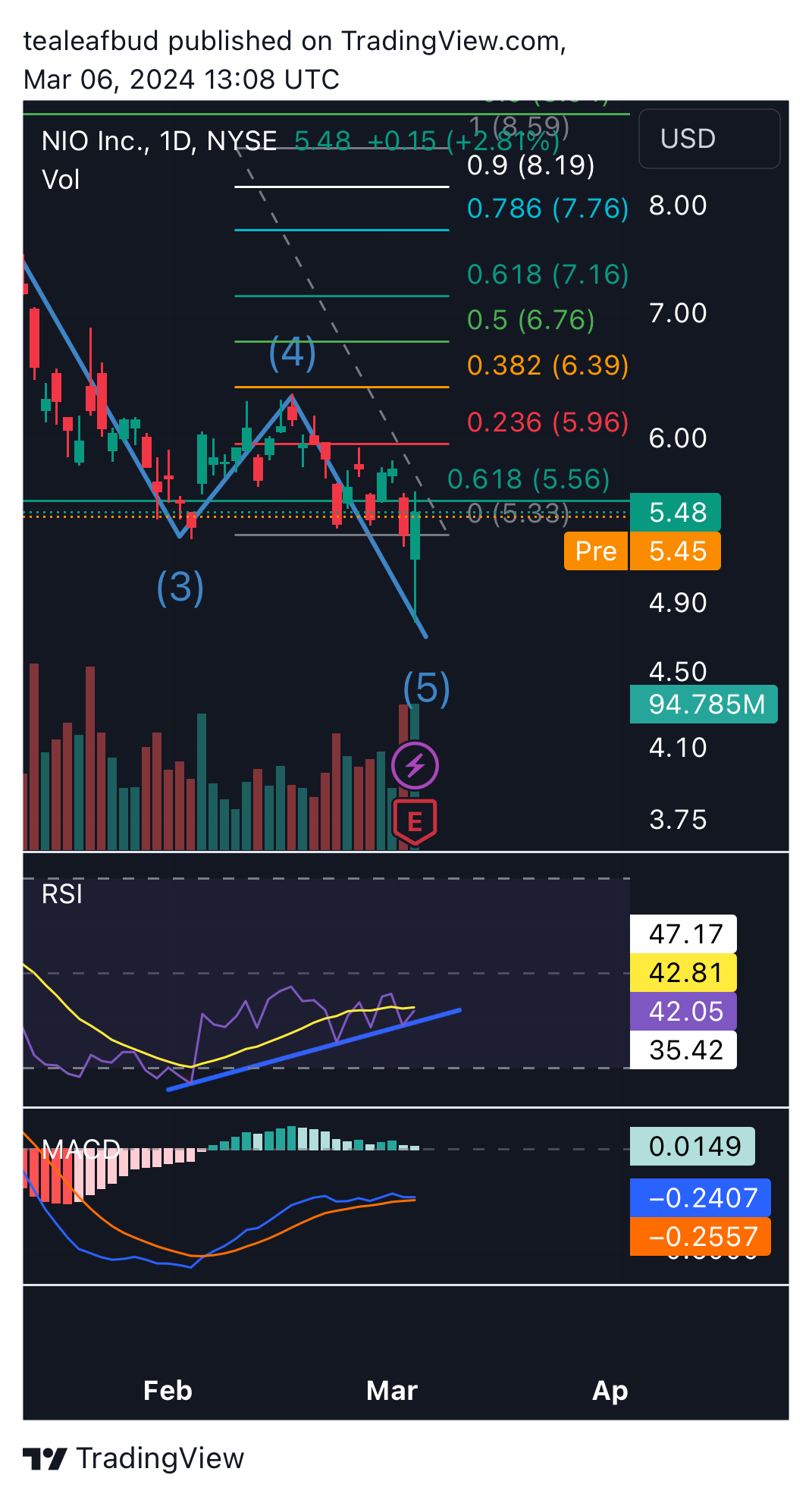Click the Feb date on time axis
812x1500 pixels.
[168, 1391]
